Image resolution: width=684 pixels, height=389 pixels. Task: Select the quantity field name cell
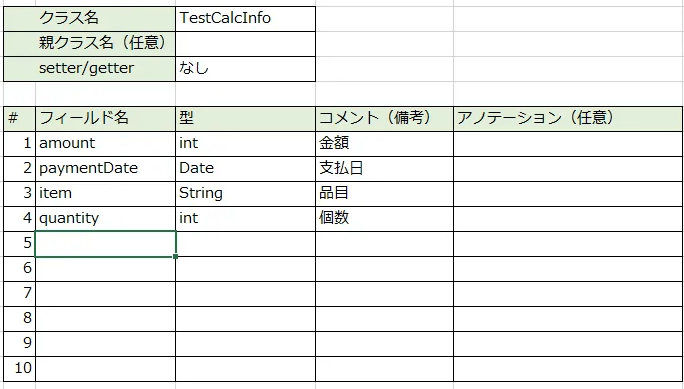click(105, 218)
